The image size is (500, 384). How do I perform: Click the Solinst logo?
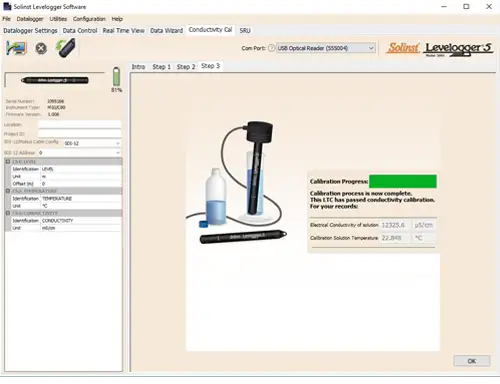[403, 48]
